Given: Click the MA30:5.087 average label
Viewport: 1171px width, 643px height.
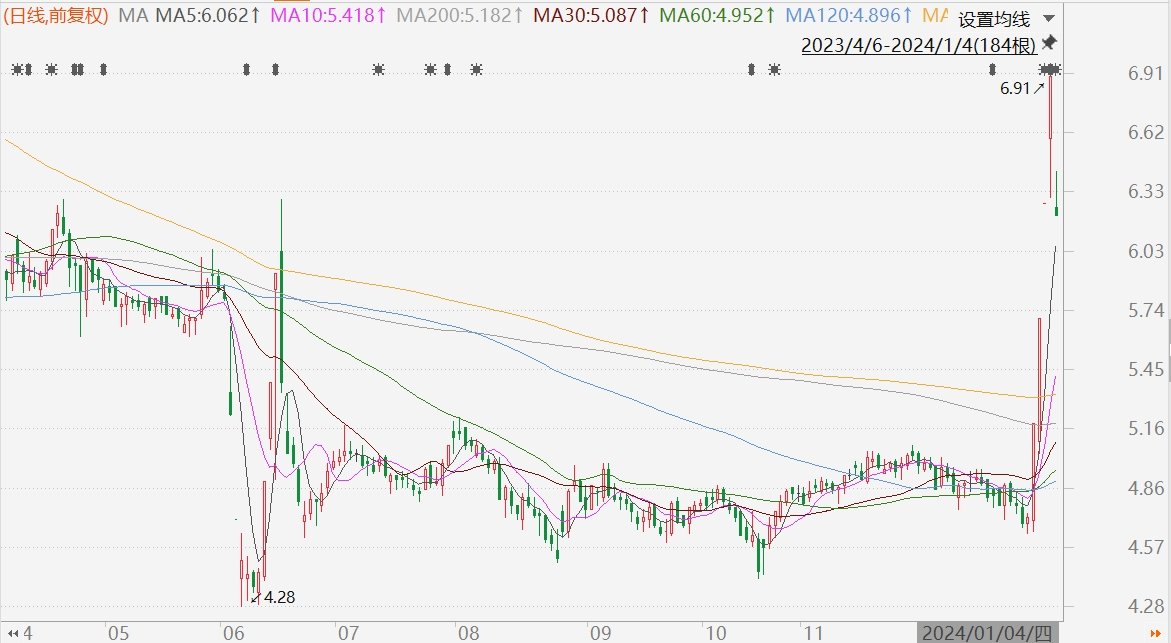Looking at the screenshot, I should 592,14.
